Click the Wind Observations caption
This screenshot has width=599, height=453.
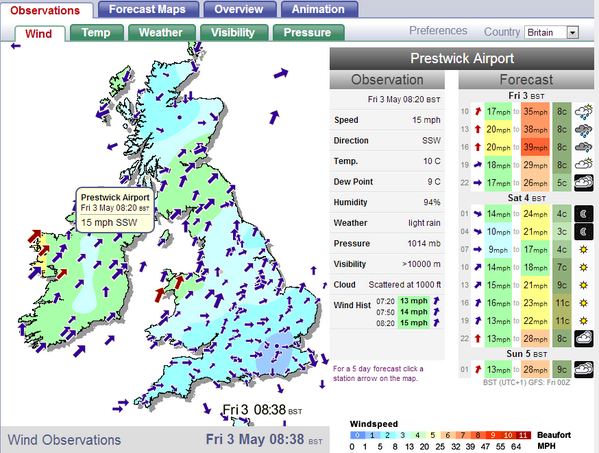pyautogui.click(x=64, y=440)
